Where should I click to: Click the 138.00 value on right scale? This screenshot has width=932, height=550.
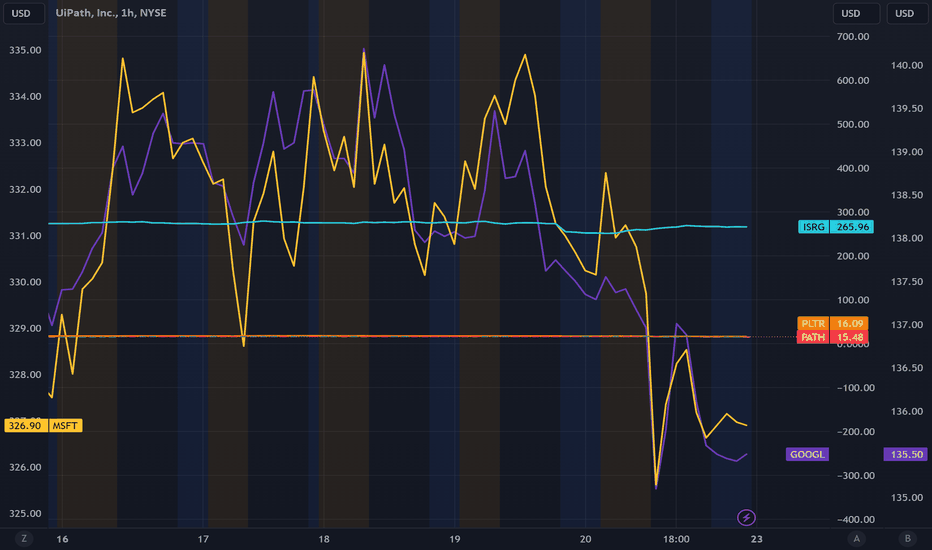point(906,238)
